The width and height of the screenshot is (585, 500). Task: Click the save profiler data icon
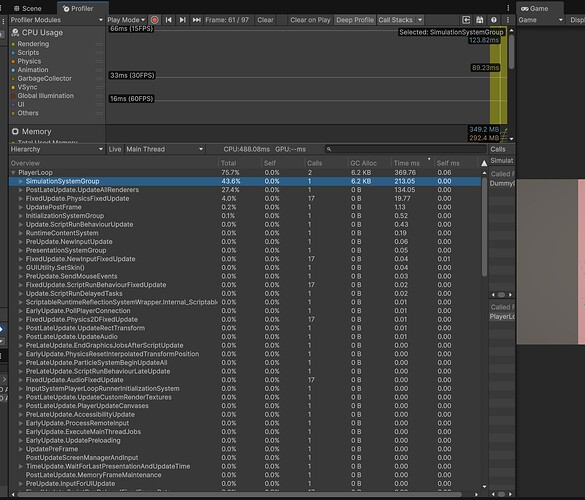480,20
